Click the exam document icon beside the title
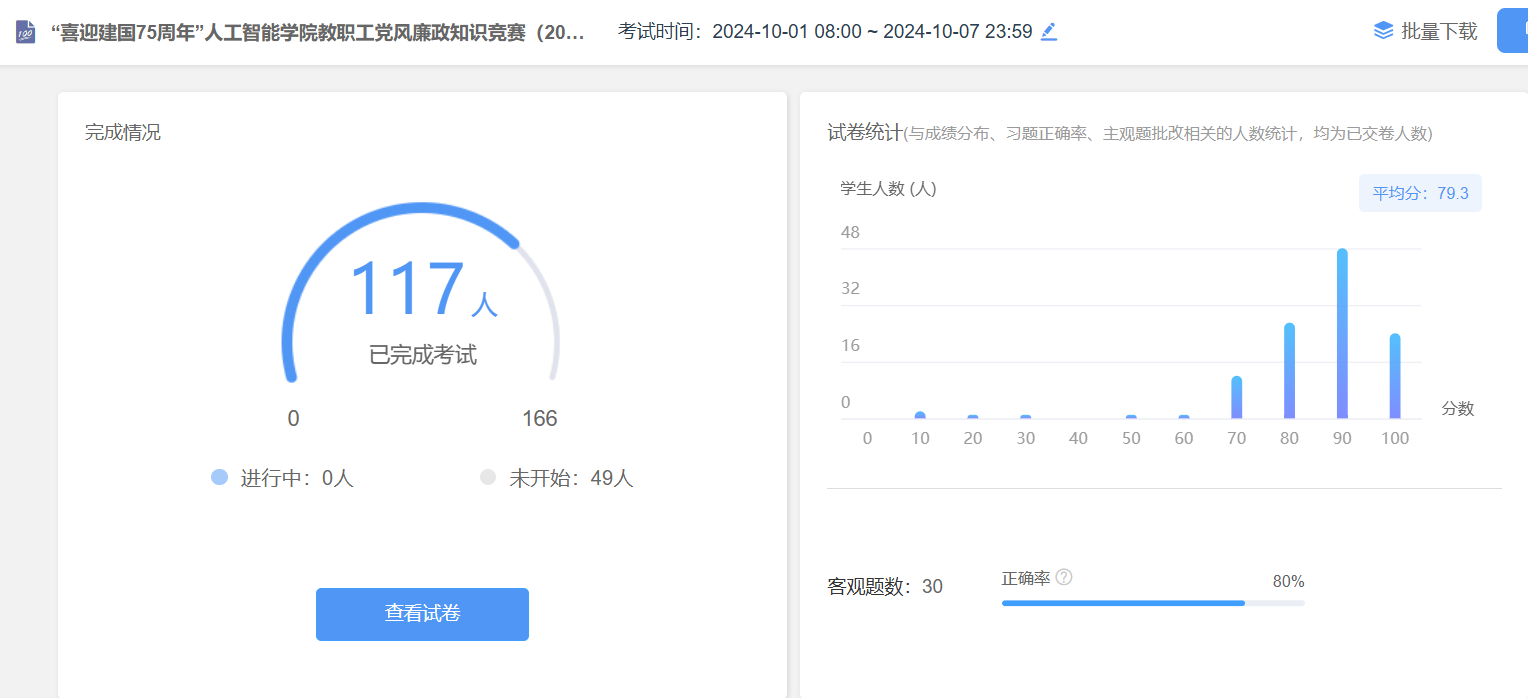This screenshot has width=1528, height=698. [x=25, y=32]
